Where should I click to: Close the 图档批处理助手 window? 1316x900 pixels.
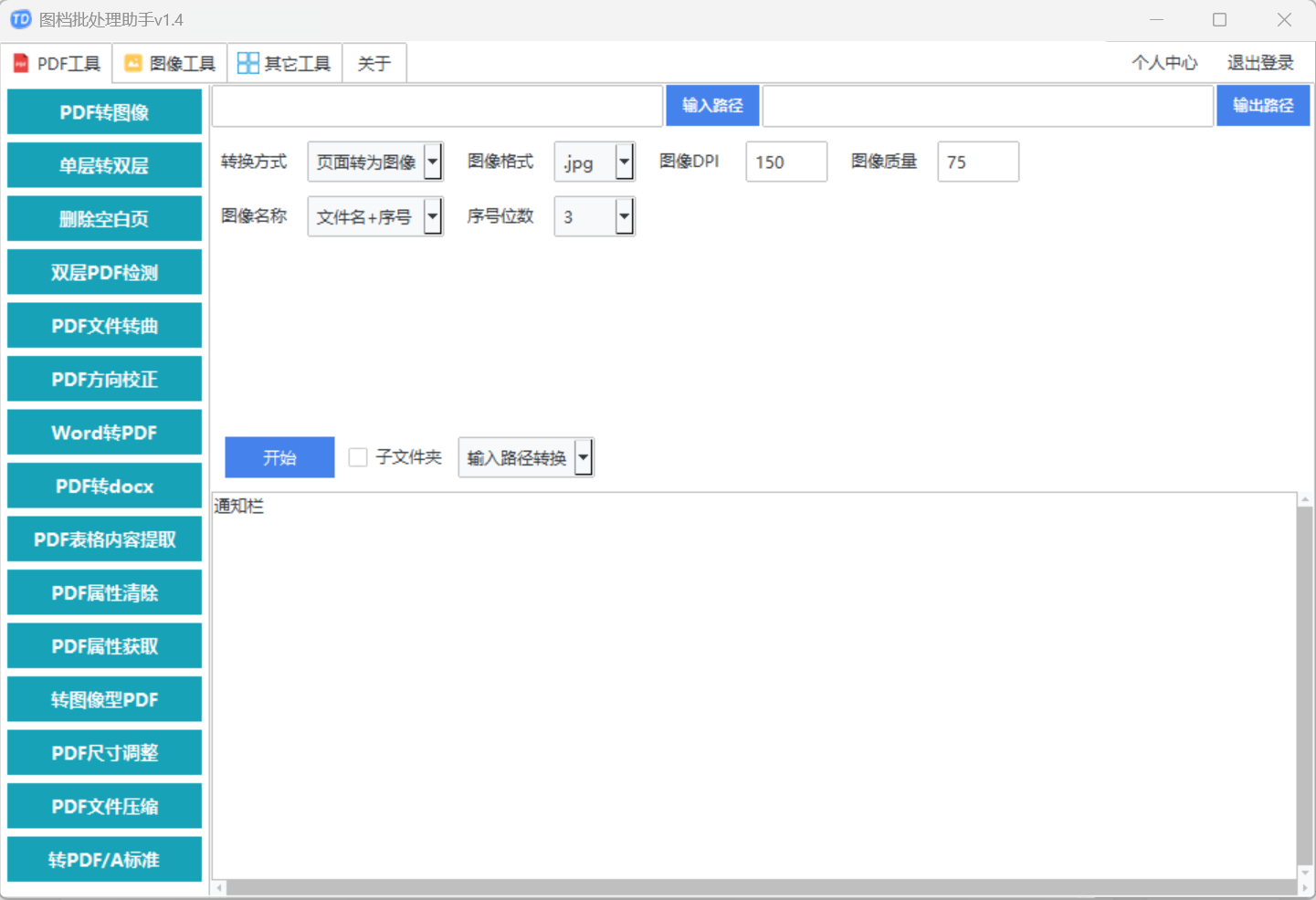[x=1284, y=19]
